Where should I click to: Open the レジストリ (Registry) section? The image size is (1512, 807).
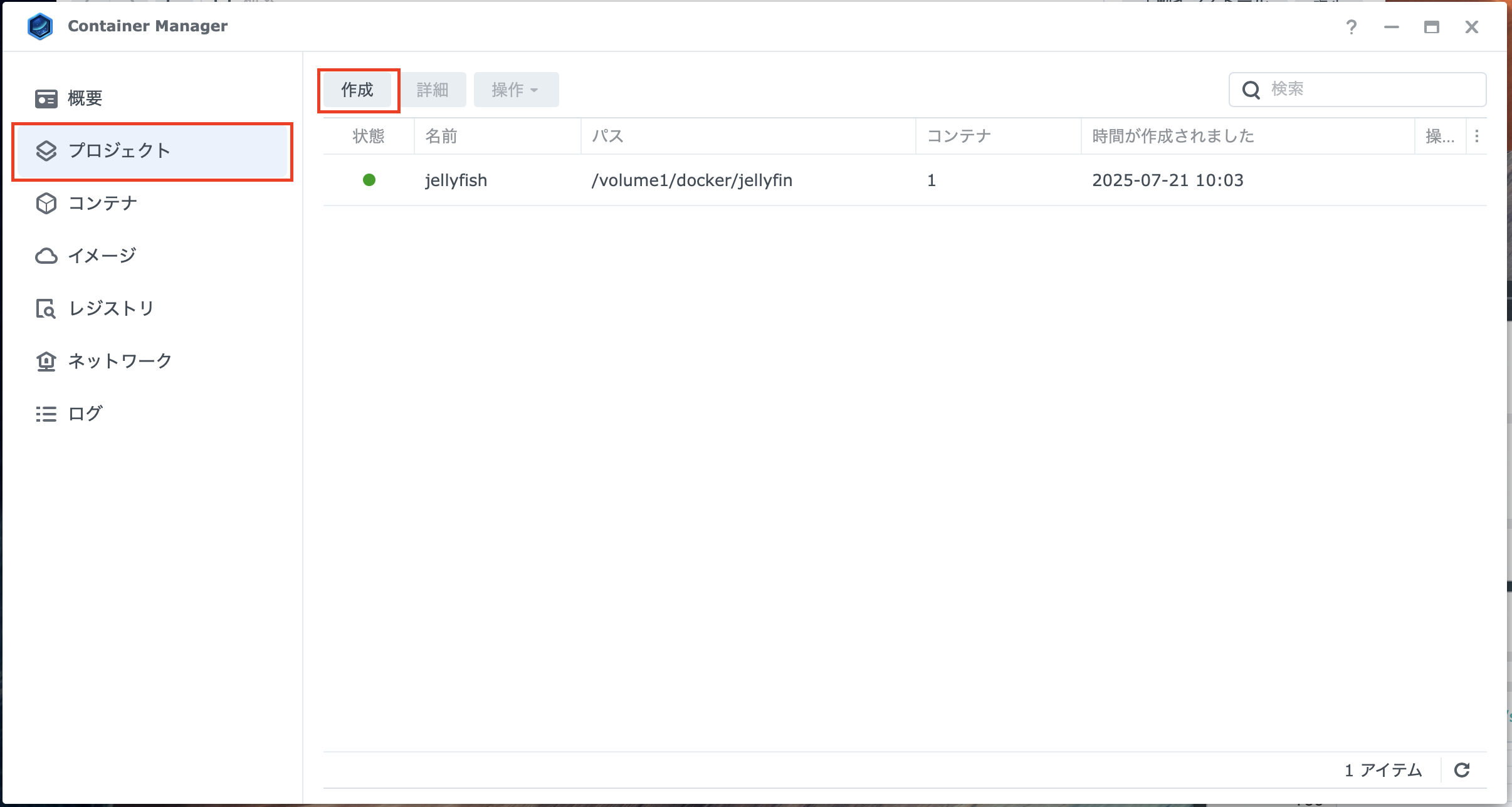pyautogui.click(x=110, y=308)
